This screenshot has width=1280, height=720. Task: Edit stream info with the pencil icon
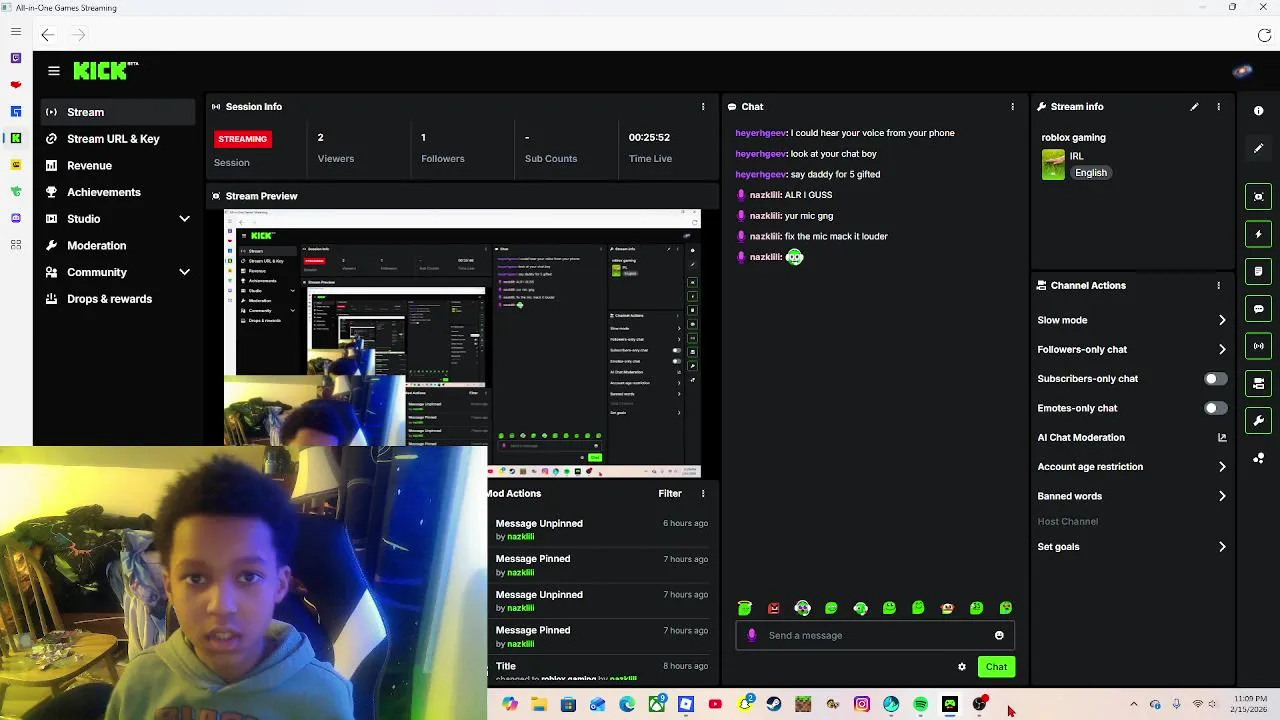tap(1194, 107)
